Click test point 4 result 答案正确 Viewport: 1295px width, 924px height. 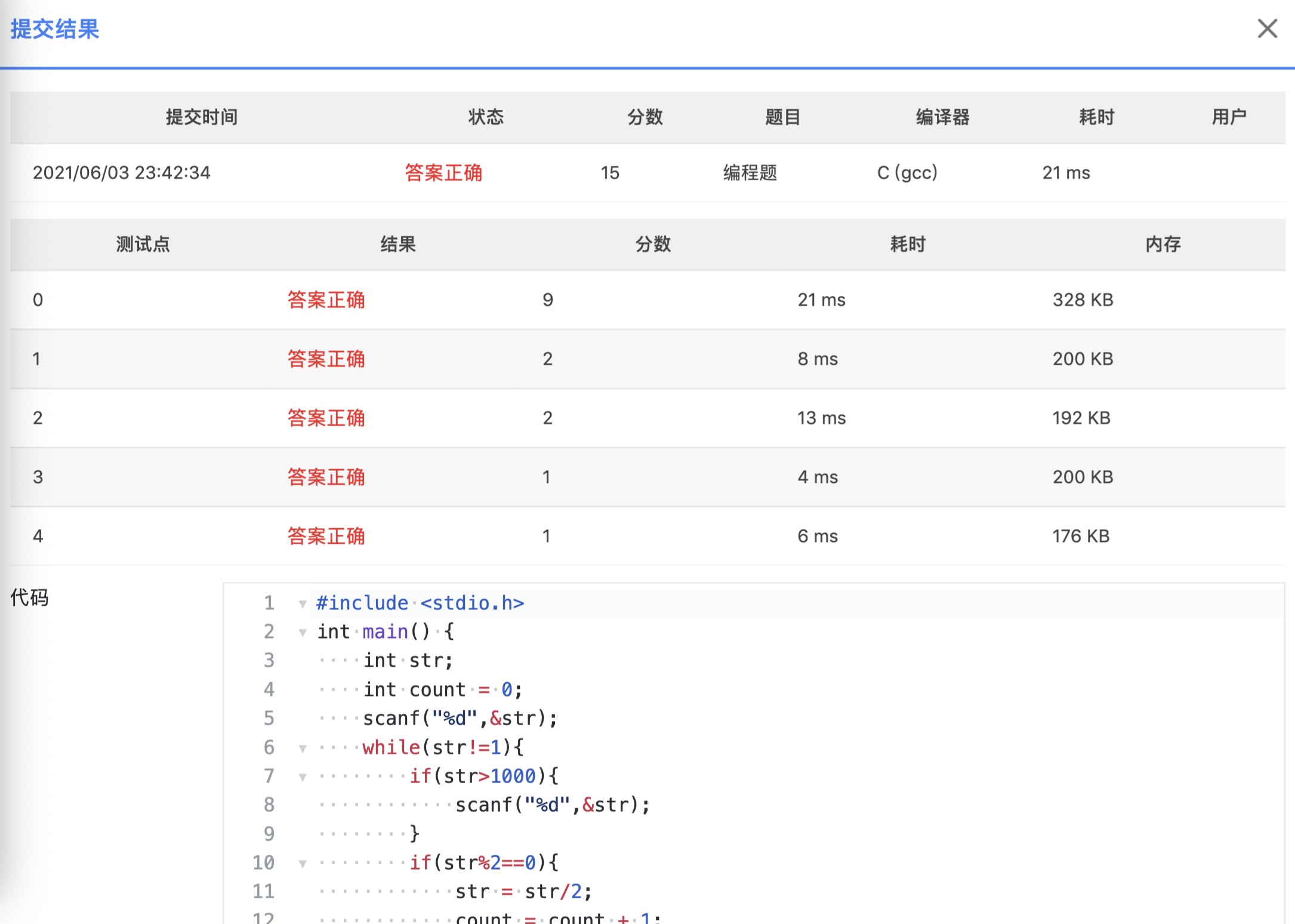click(x=326, y=536)
